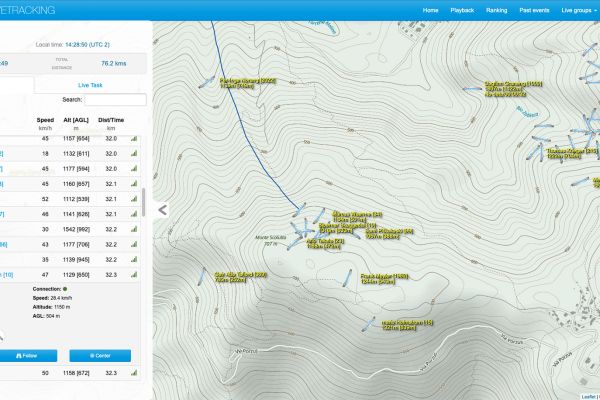Image resolution: width=600 pixels, height=400 pixels.
Task: Click signal icon in the 1141 [626] row
Action: tap(134, 214)
